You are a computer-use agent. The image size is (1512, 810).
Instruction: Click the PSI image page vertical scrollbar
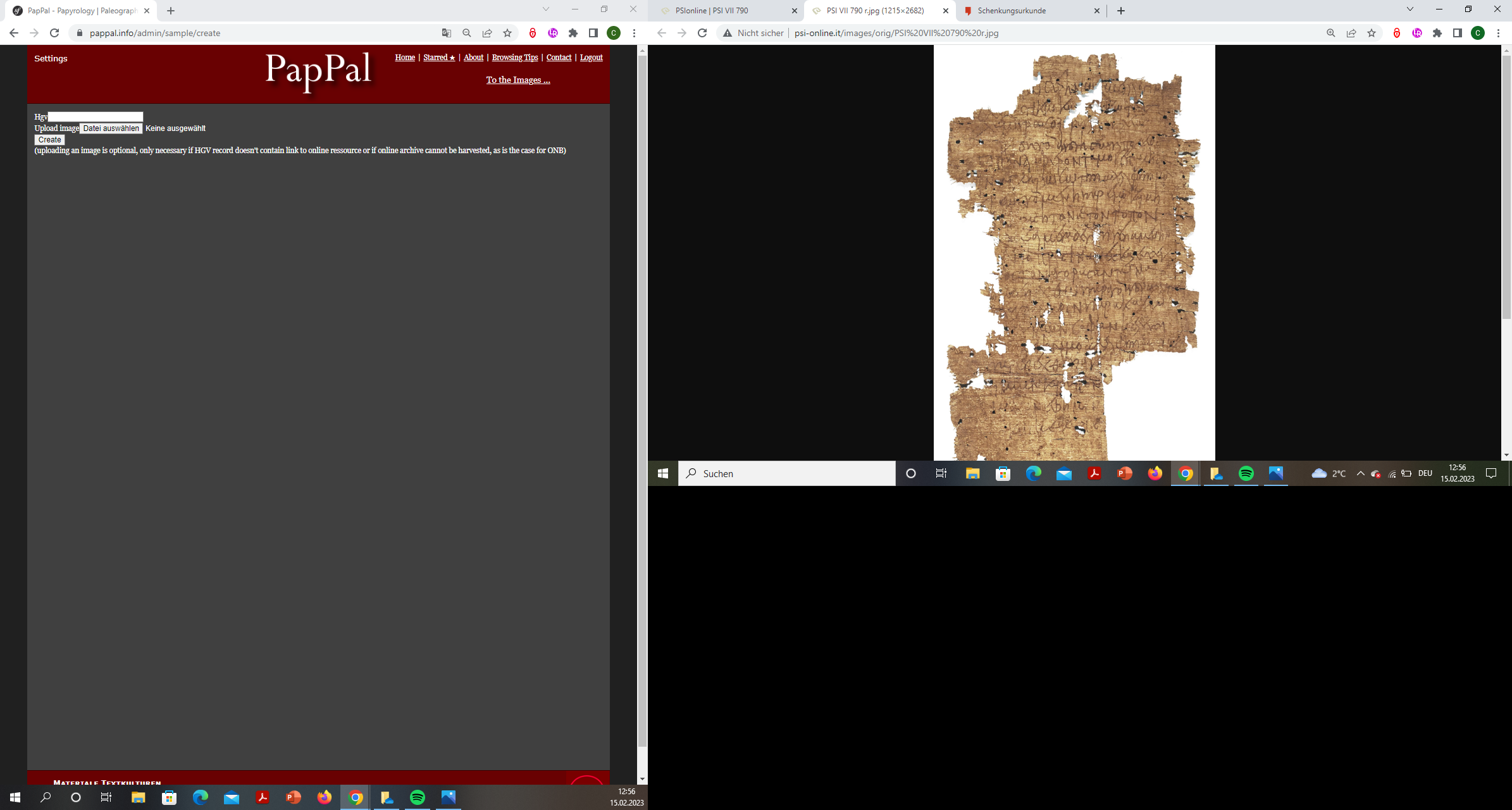(1506, 187)
